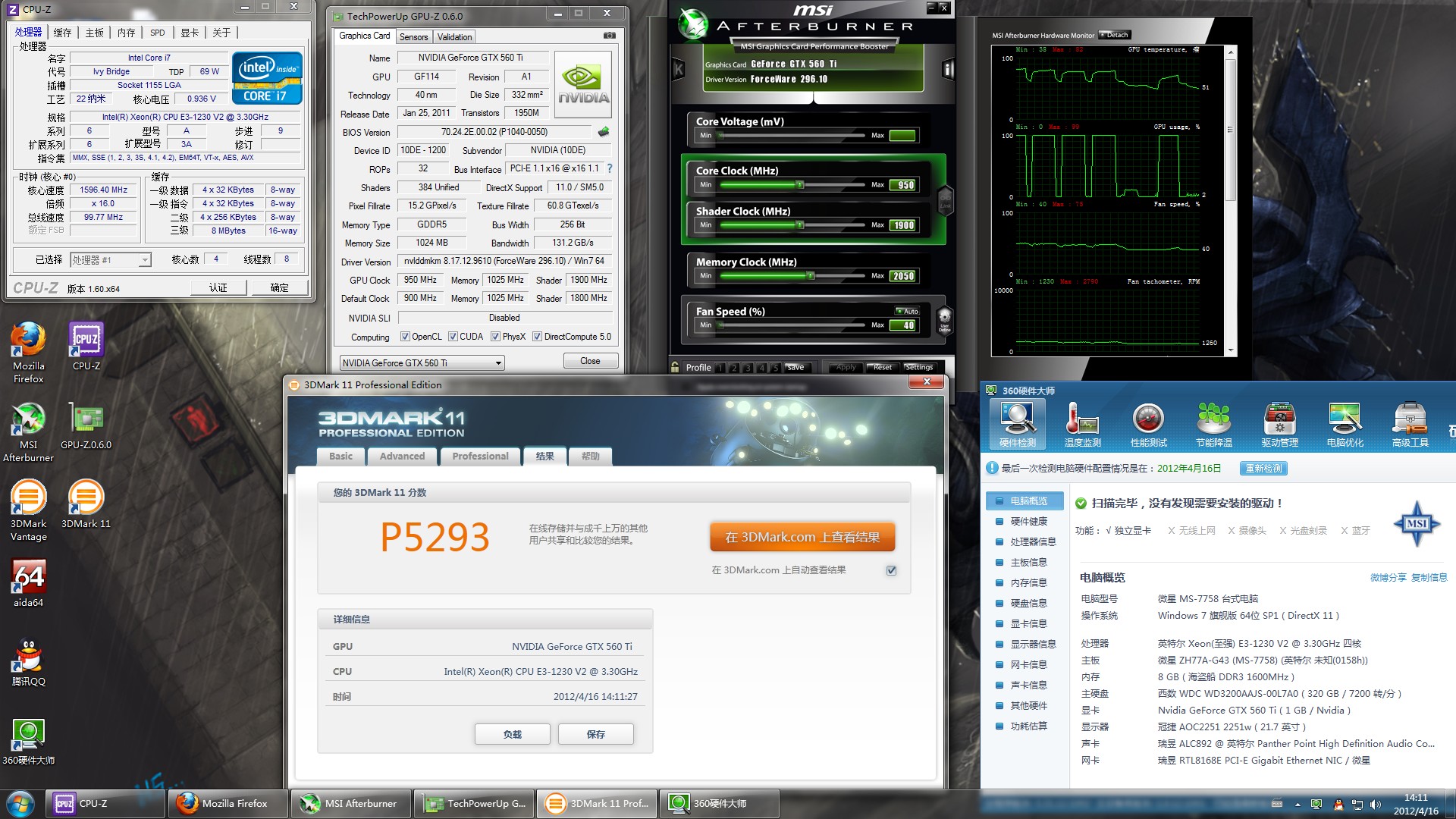
Task: Click 重新检测 button in 360硬件大师
Action: (x=1263, y=469)
